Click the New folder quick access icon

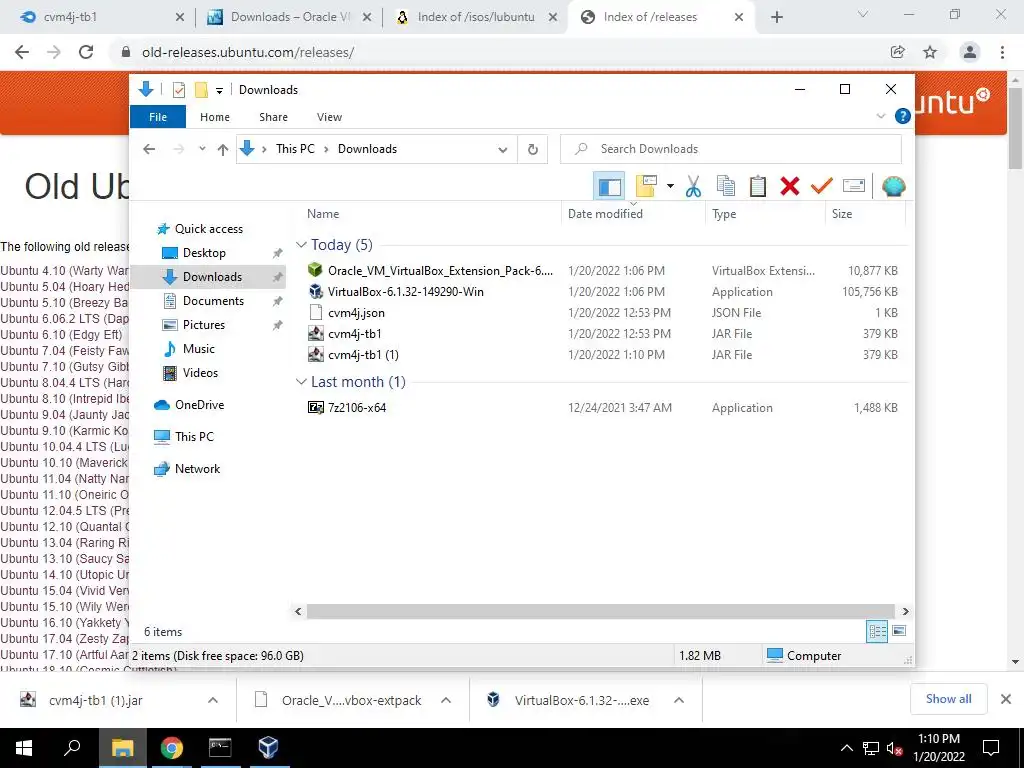click(201, 90)
